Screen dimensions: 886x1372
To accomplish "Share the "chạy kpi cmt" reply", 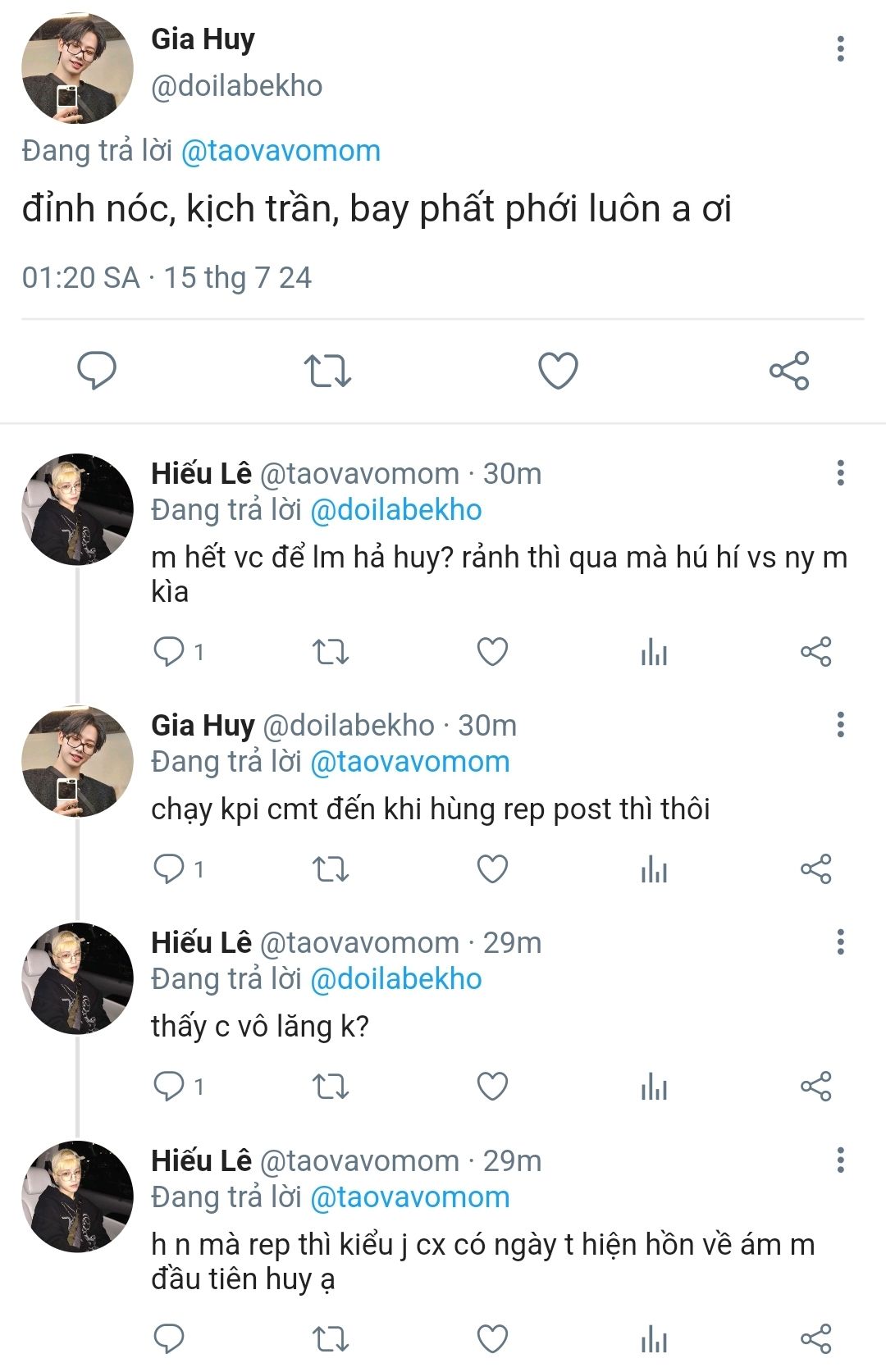I will (x=815, y=869).
